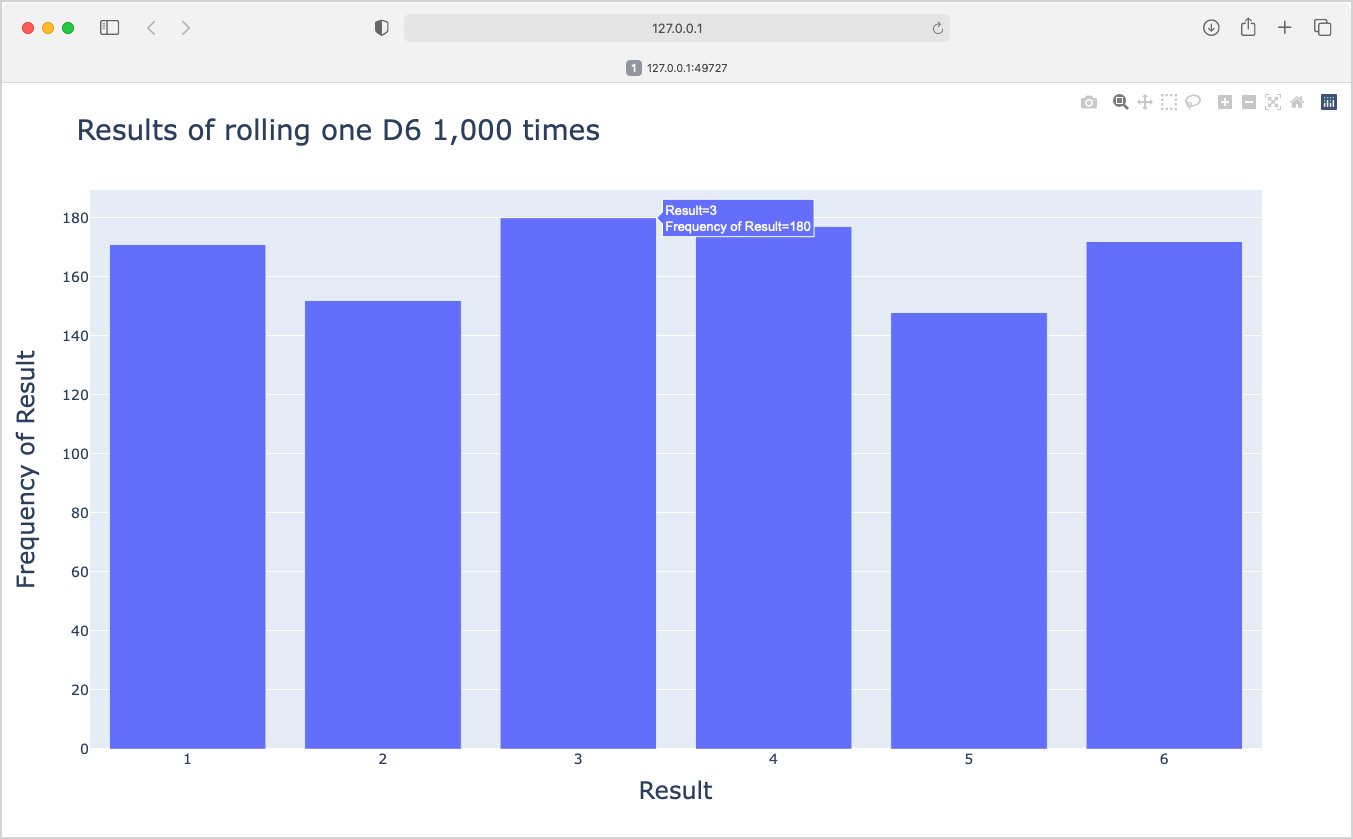1353x839 pixels.
Task: Select the bar for Result 5
Action: point(967,530)
